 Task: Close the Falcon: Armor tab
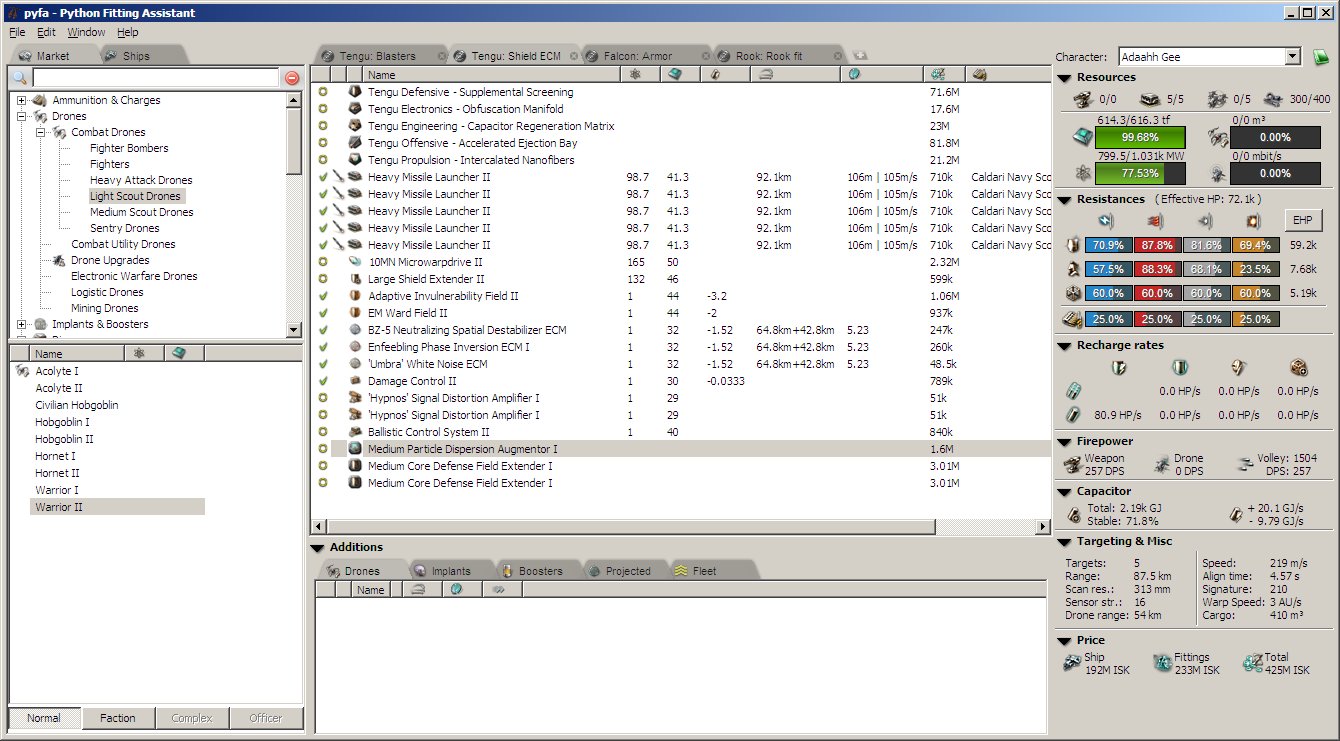[x=706, y=56]
